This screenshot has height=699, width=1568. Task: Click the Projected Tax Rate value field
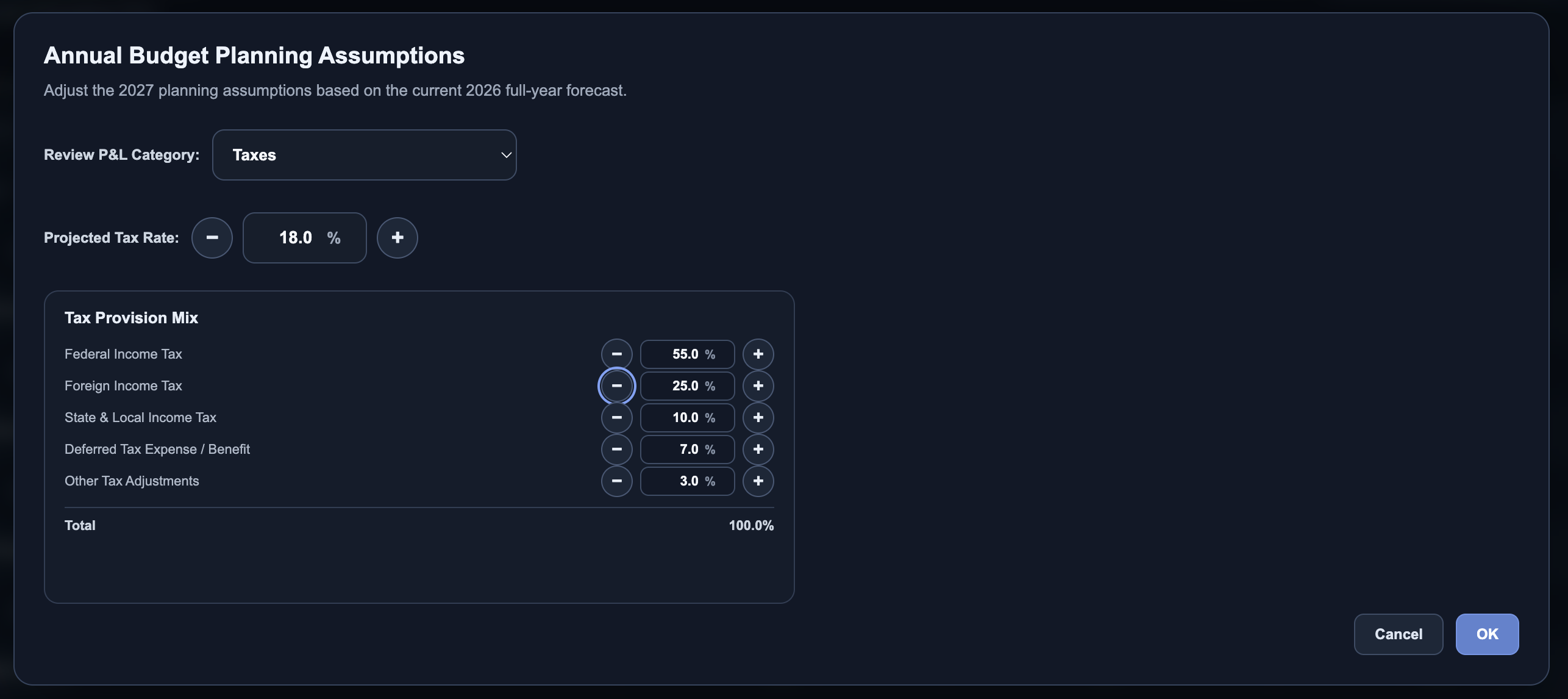[x=305, y=238]
